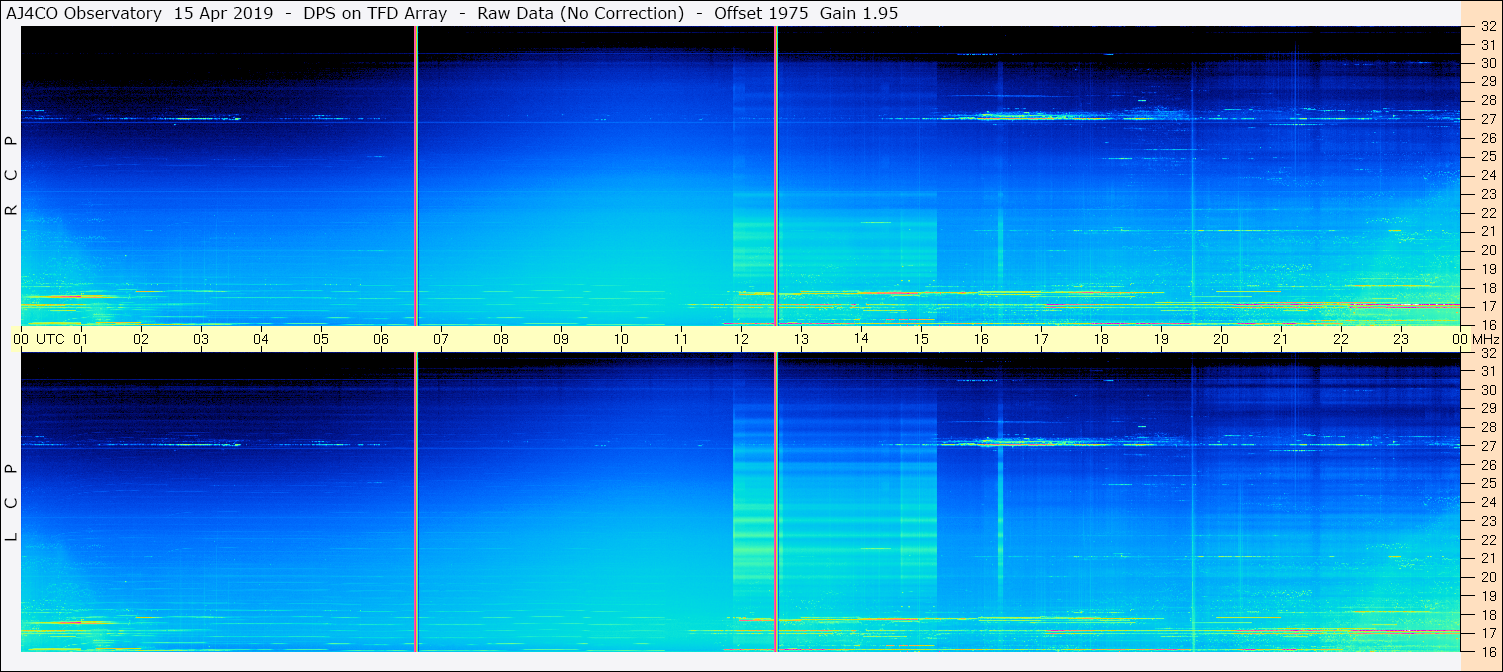The image size is (1503, 672).
Task: Click the 03 hour tick label
Action: click(x=201, y=339)
